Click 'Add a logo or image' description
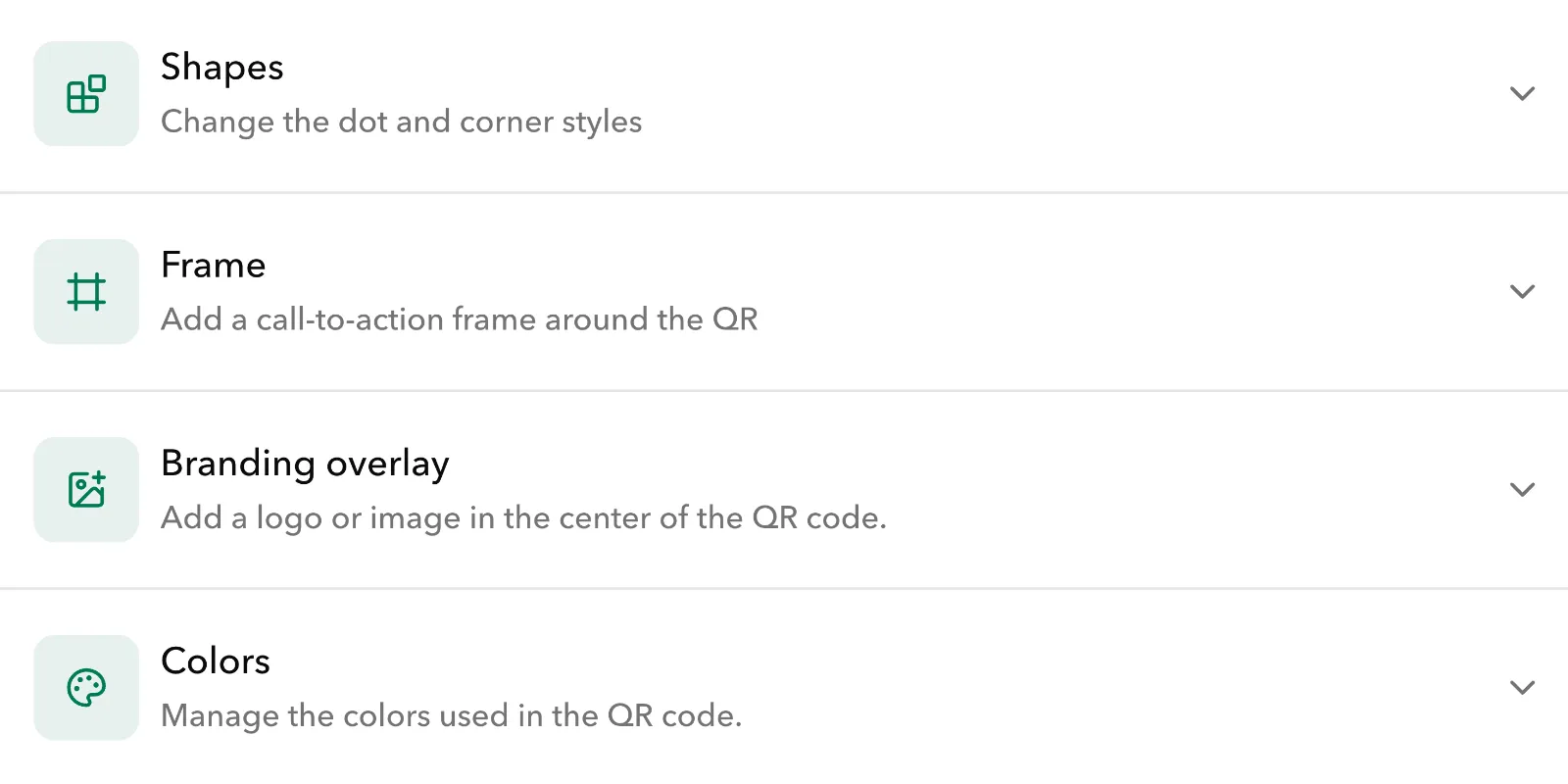 coord(523,518)
